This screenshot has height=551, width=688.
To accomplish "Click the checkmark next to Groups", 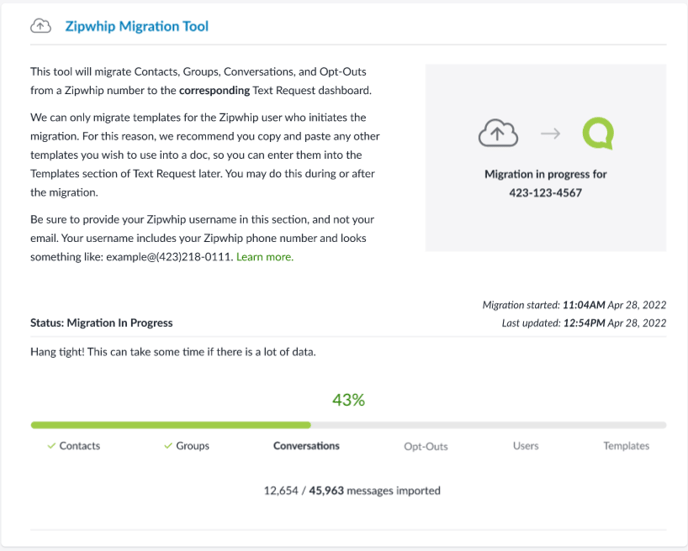I will pos(168,446).
